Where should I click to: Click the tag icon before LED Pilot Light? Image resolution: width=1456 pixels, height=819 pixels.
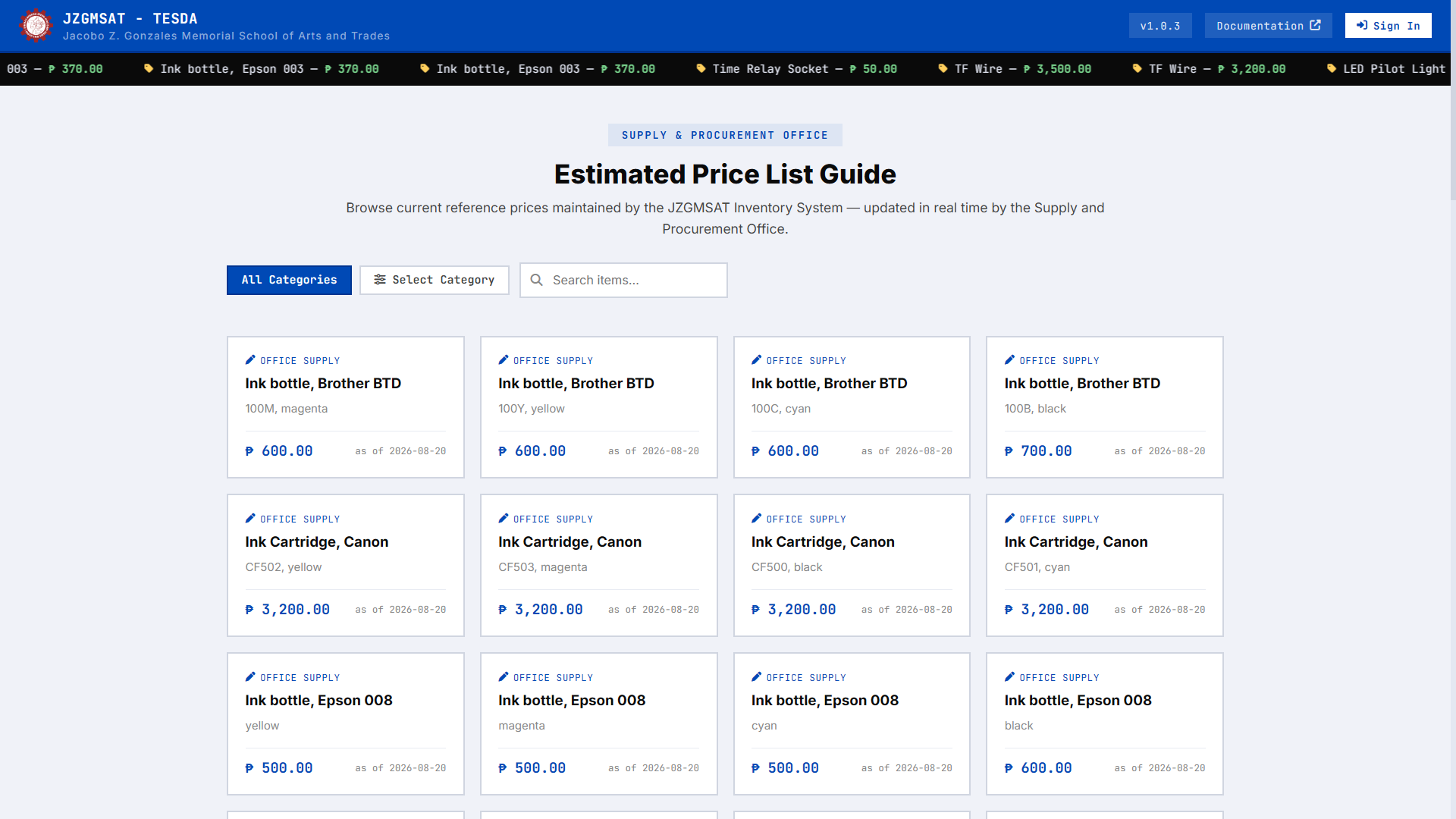(x=1331, y=69)
